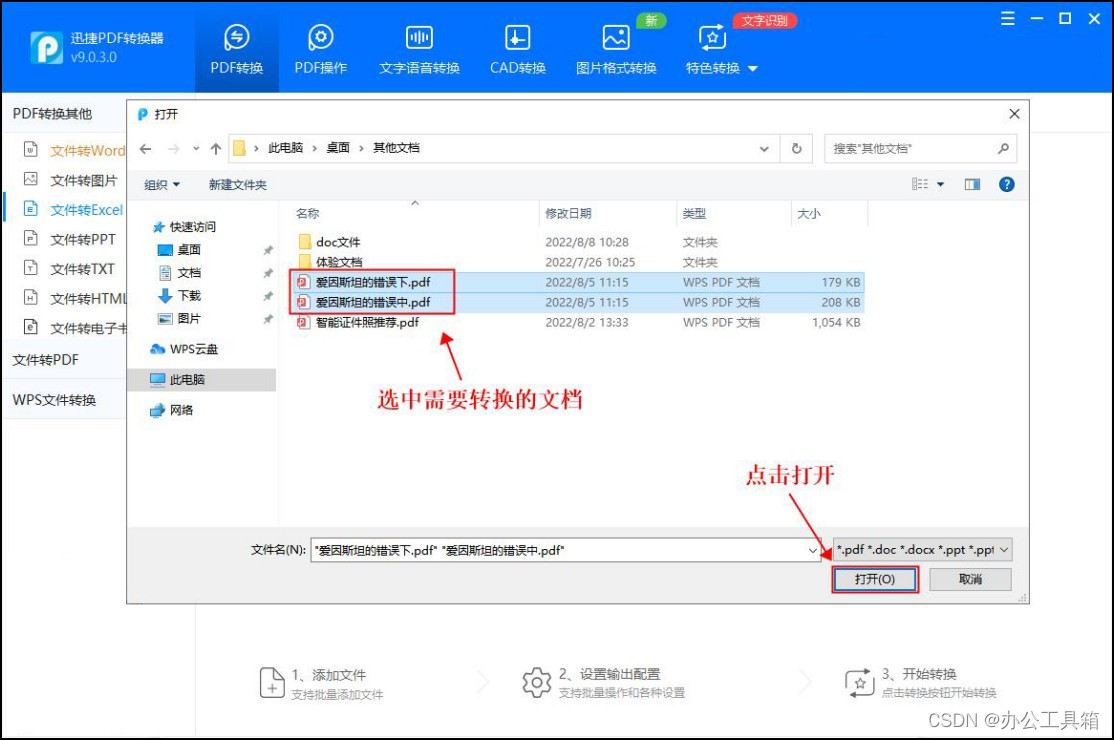The image size is (1114, 740).
Task: Click the 迅捷PDF转换器 logo icon
Action: (46, 48)
